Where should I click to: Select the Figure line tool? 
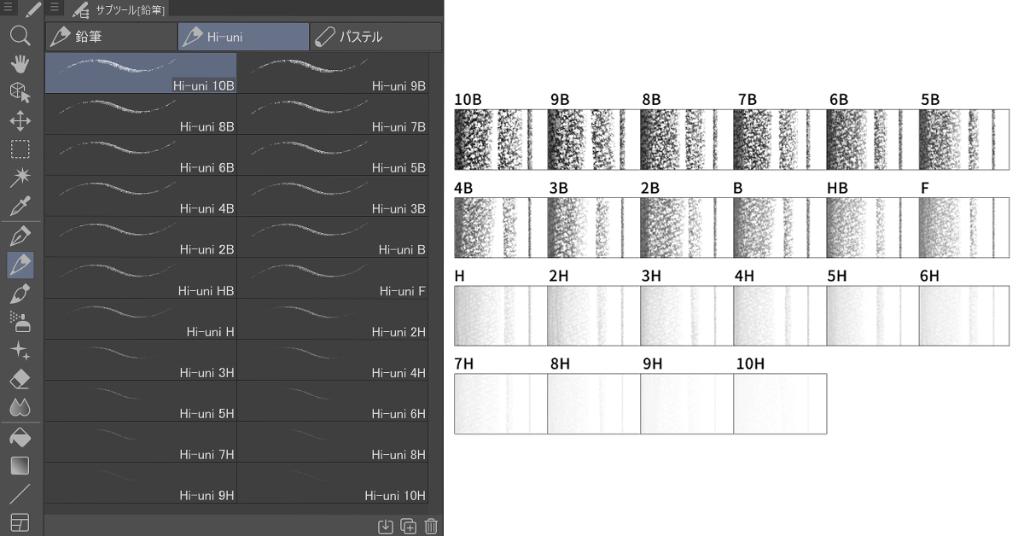pyautogui.click(x=20, y=494)
